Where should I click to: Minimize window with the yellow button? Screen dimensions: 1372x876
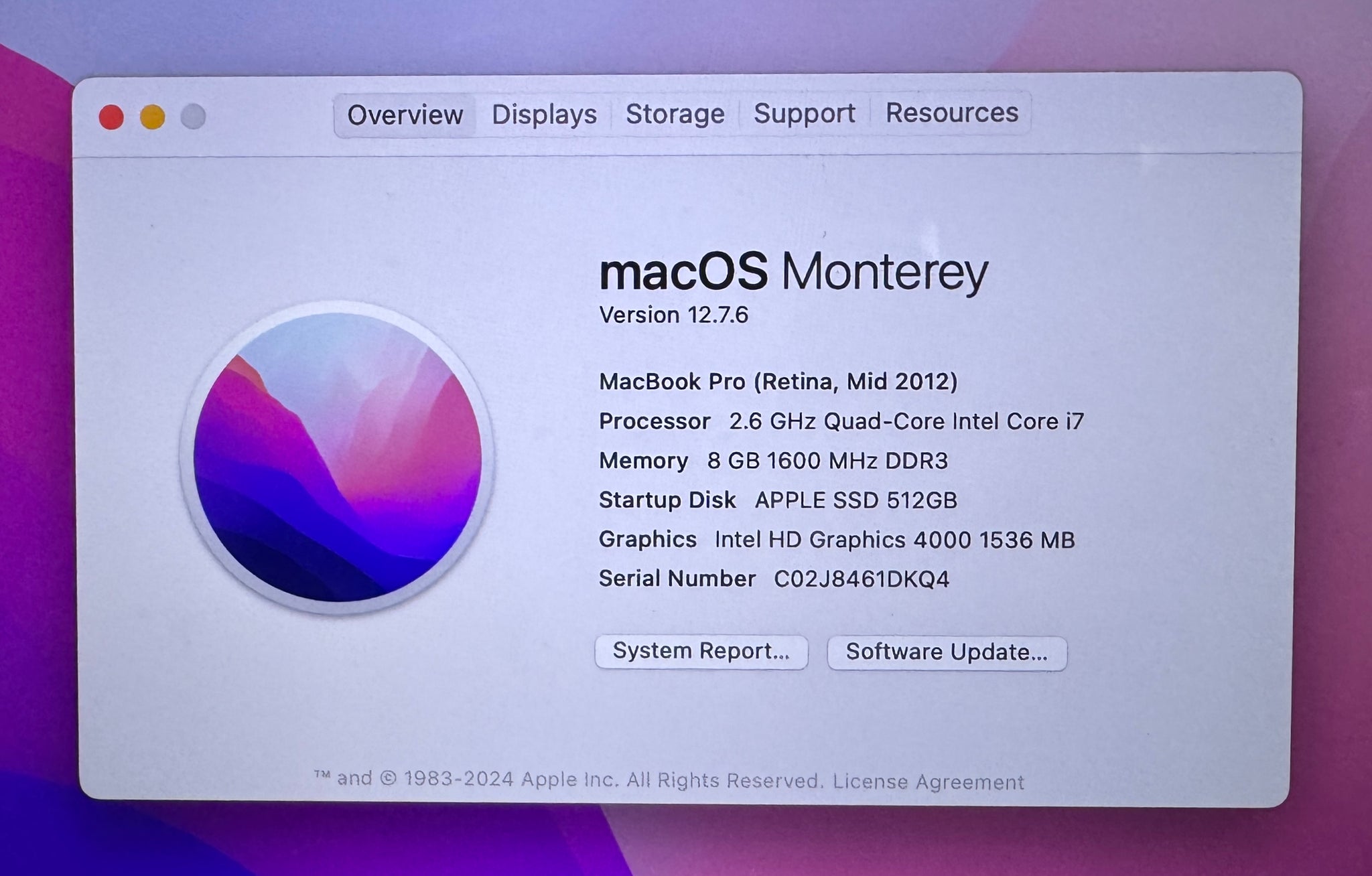[152, 117]
